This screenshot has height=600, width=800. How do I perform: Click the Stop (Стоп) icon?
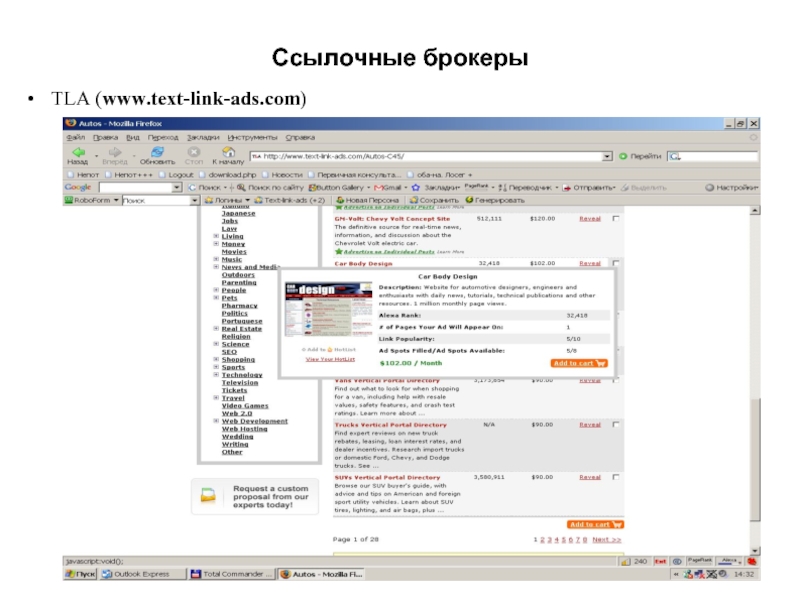pyautogui.click(x=193, y=152)
